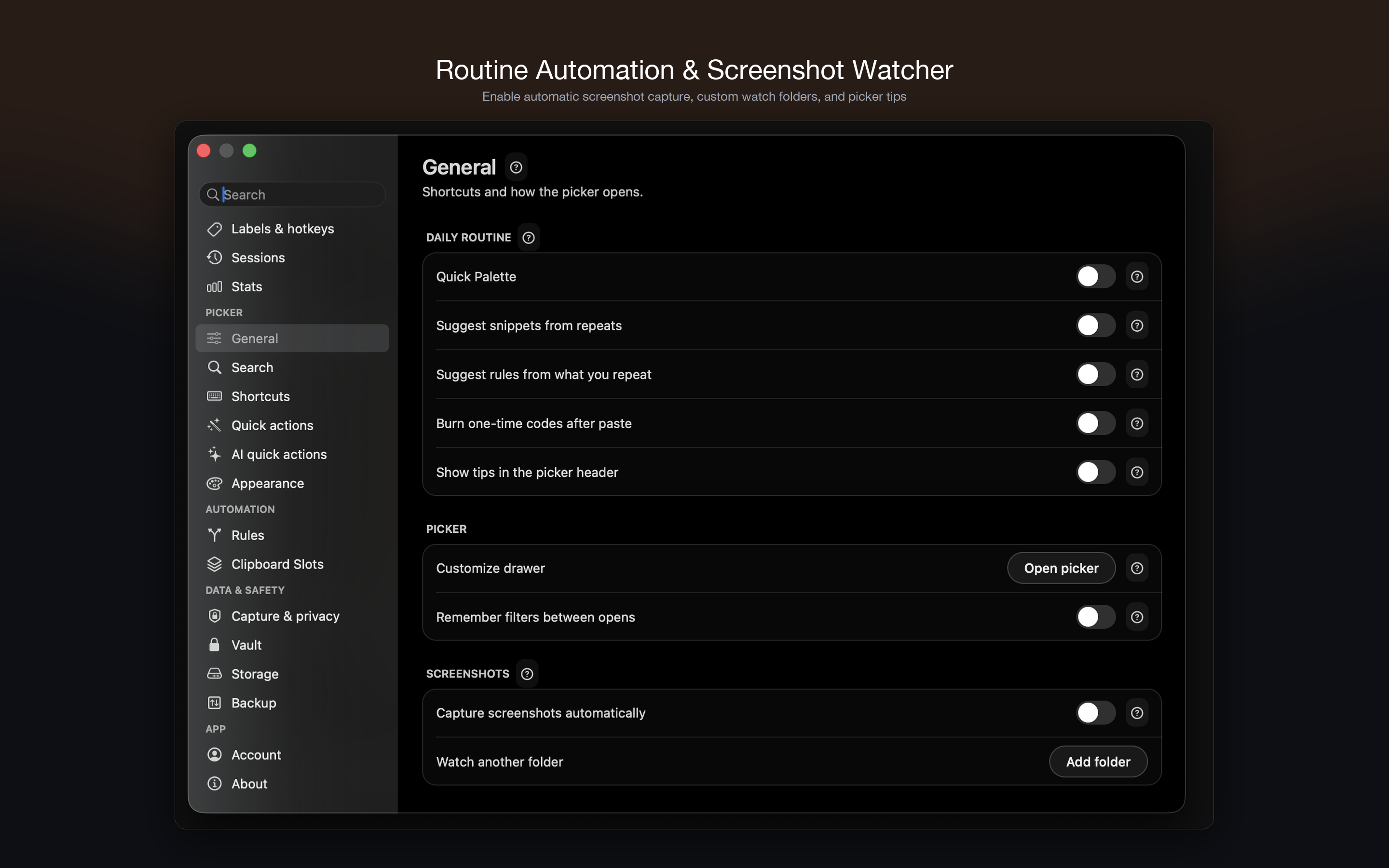1389x868 pixels.
Task: Close the settings window with red button
Action: click(204, 150)
